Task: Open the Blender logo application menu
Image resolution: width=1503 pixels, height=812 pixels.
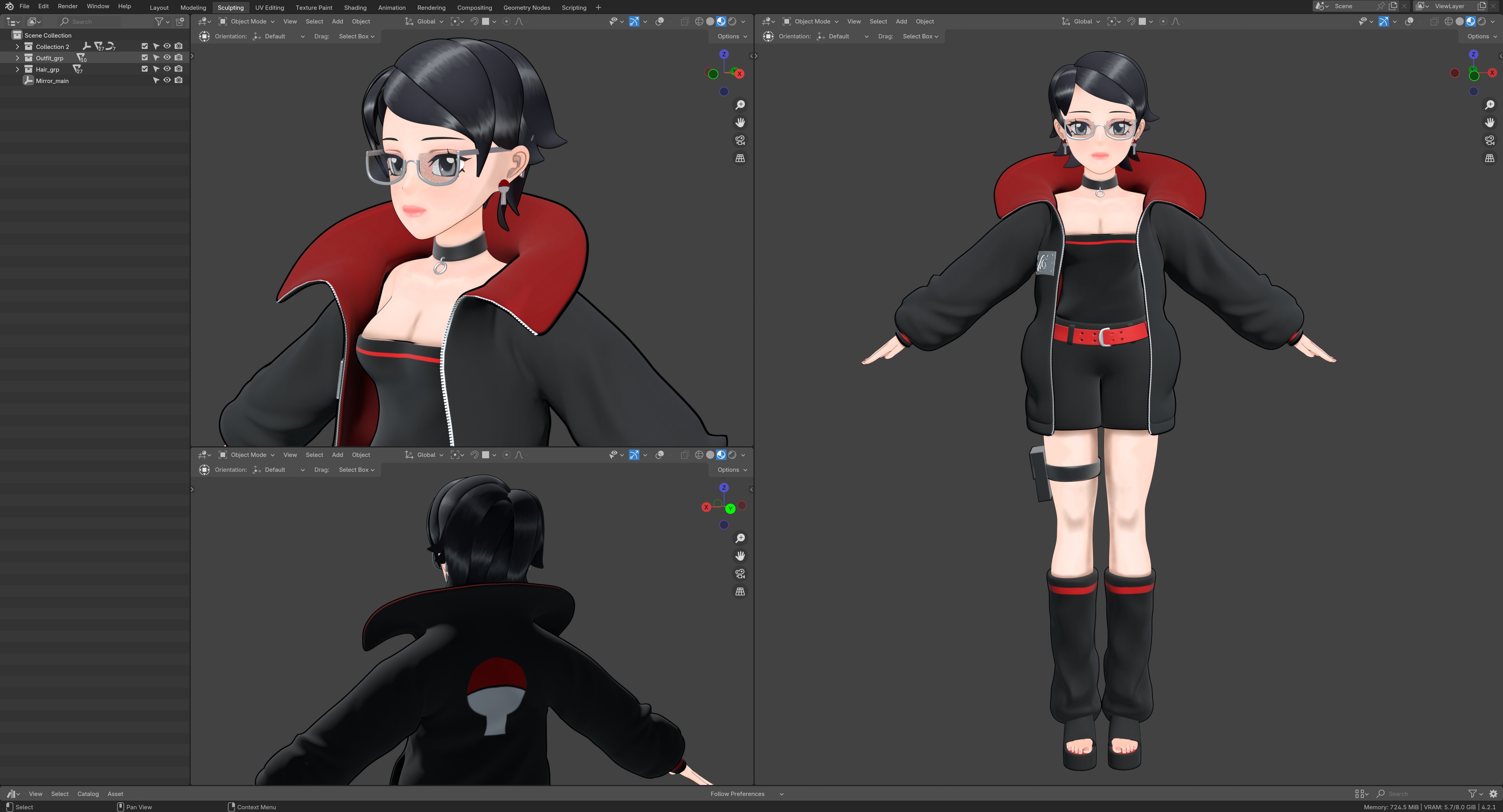Action: coord(9,6)
